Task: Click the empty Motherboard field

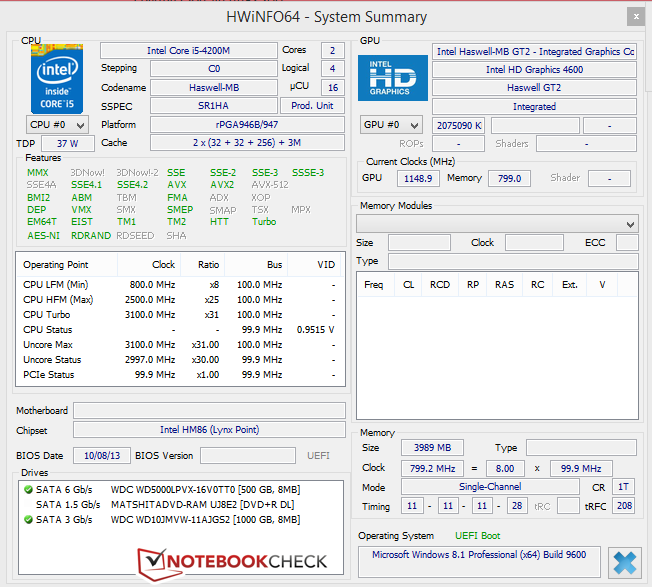Action: (x=210, y=410)
